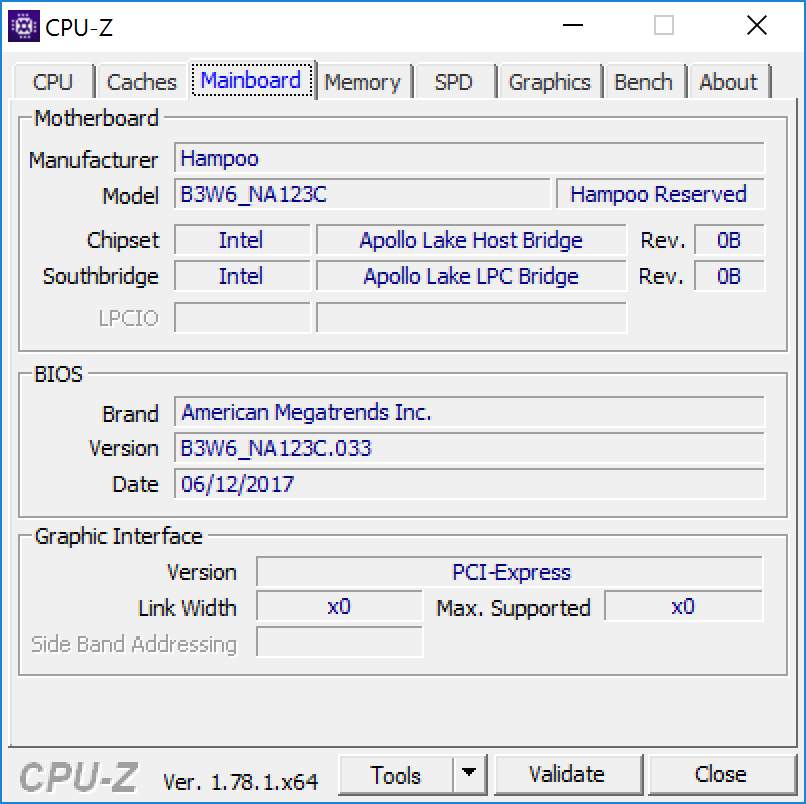
Task: Click the version text Ver. 1.78.1.x64
Action: [x=241, y=782]
